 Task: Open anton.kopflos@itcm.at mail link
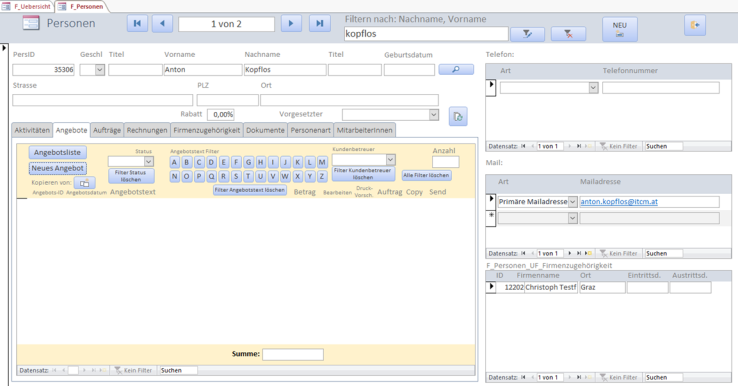click(619, 201)
